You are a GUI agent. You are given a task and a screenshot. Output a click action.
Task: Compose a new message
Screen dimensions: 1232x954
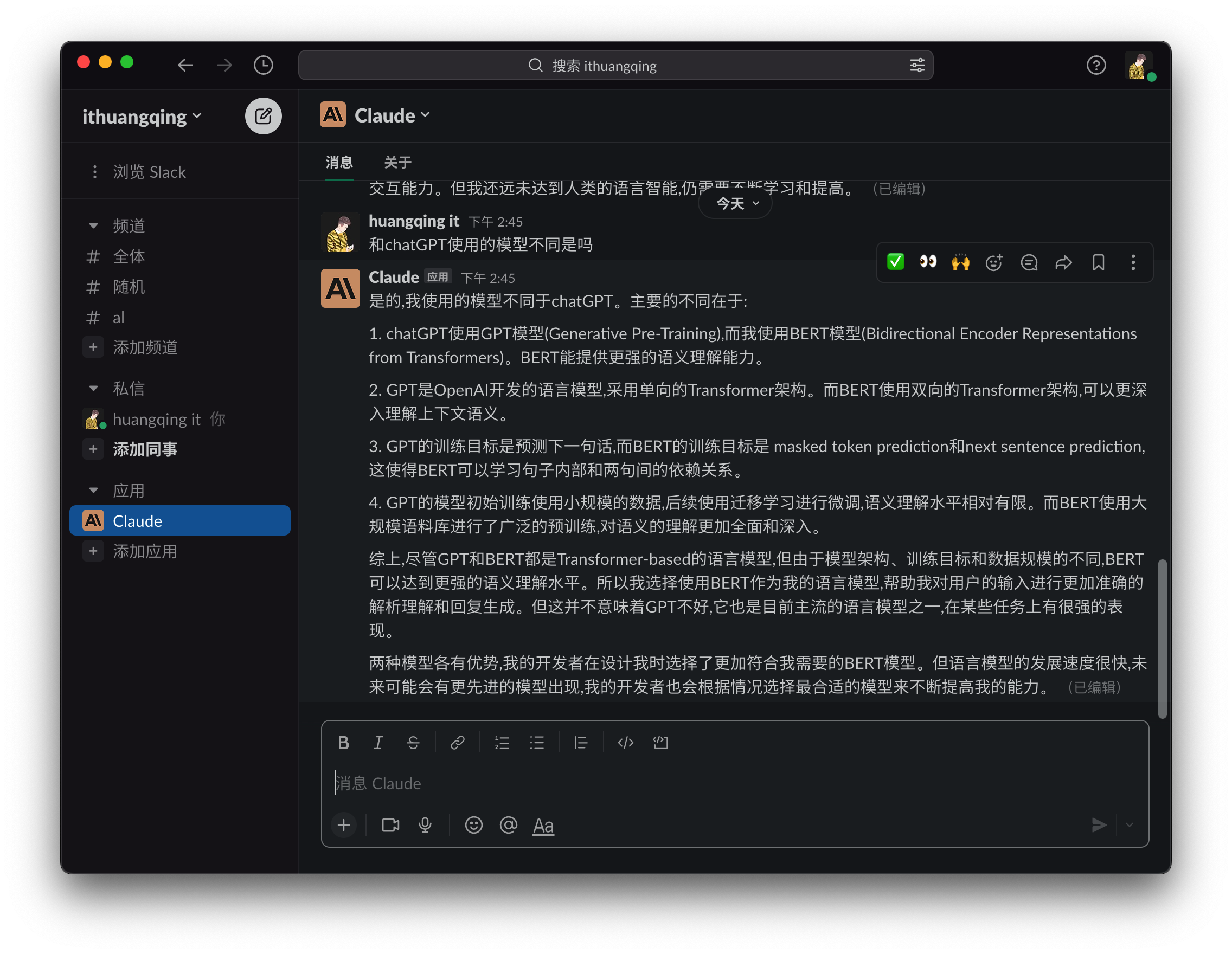pyautogui.click(x=263, y=116)
